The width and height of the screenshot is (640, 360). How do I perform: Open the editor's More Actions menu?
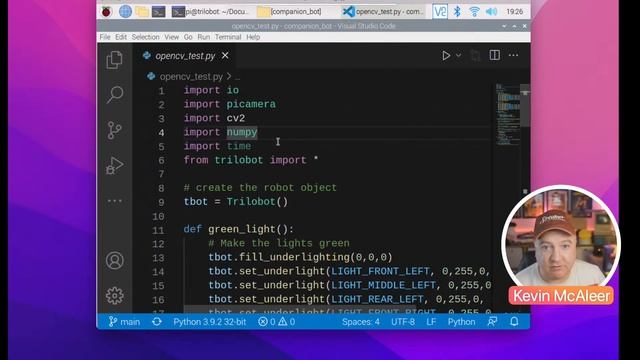pos(513,55)
